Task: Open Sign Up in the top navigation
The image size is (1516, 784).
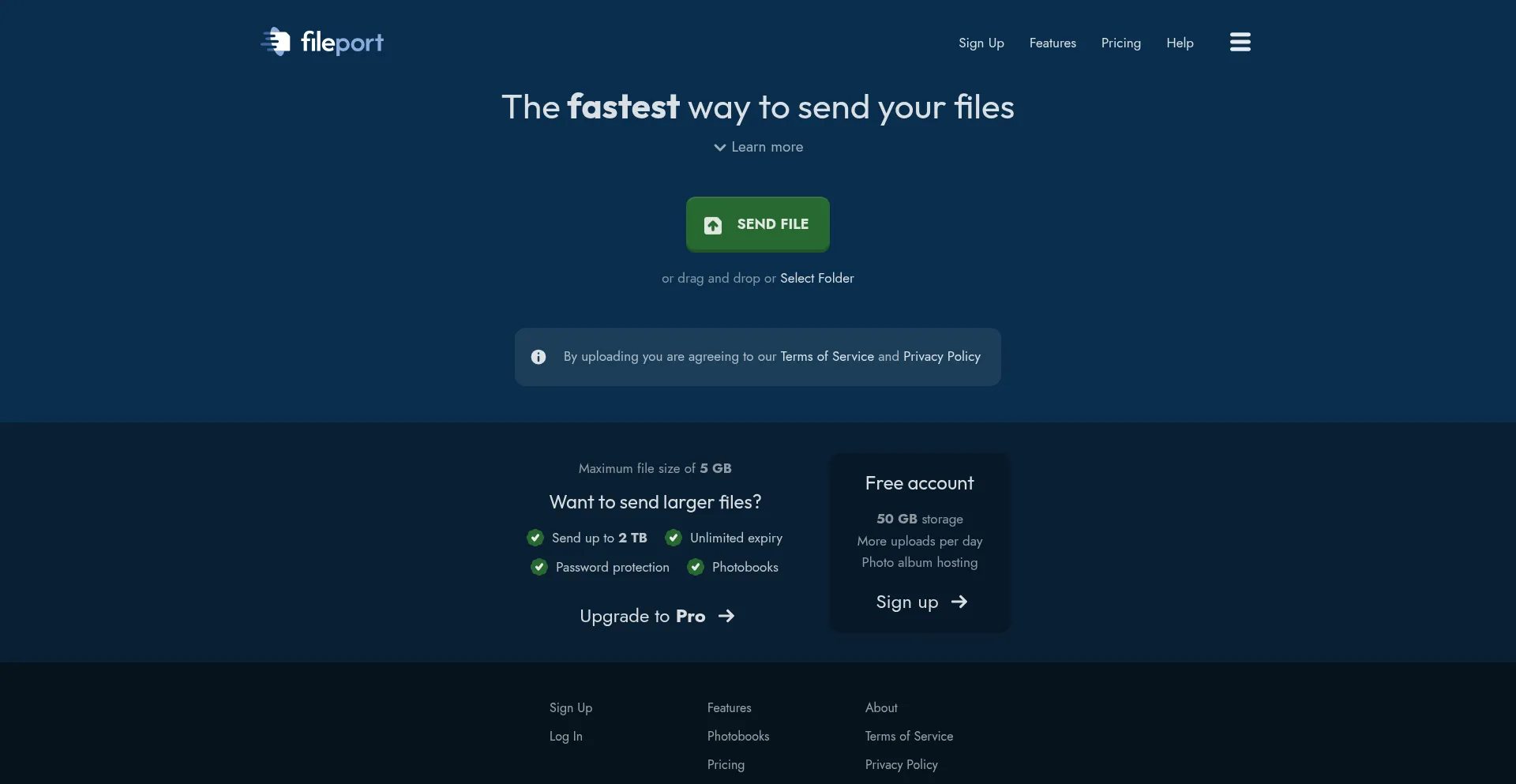Action: coord(981,43)
